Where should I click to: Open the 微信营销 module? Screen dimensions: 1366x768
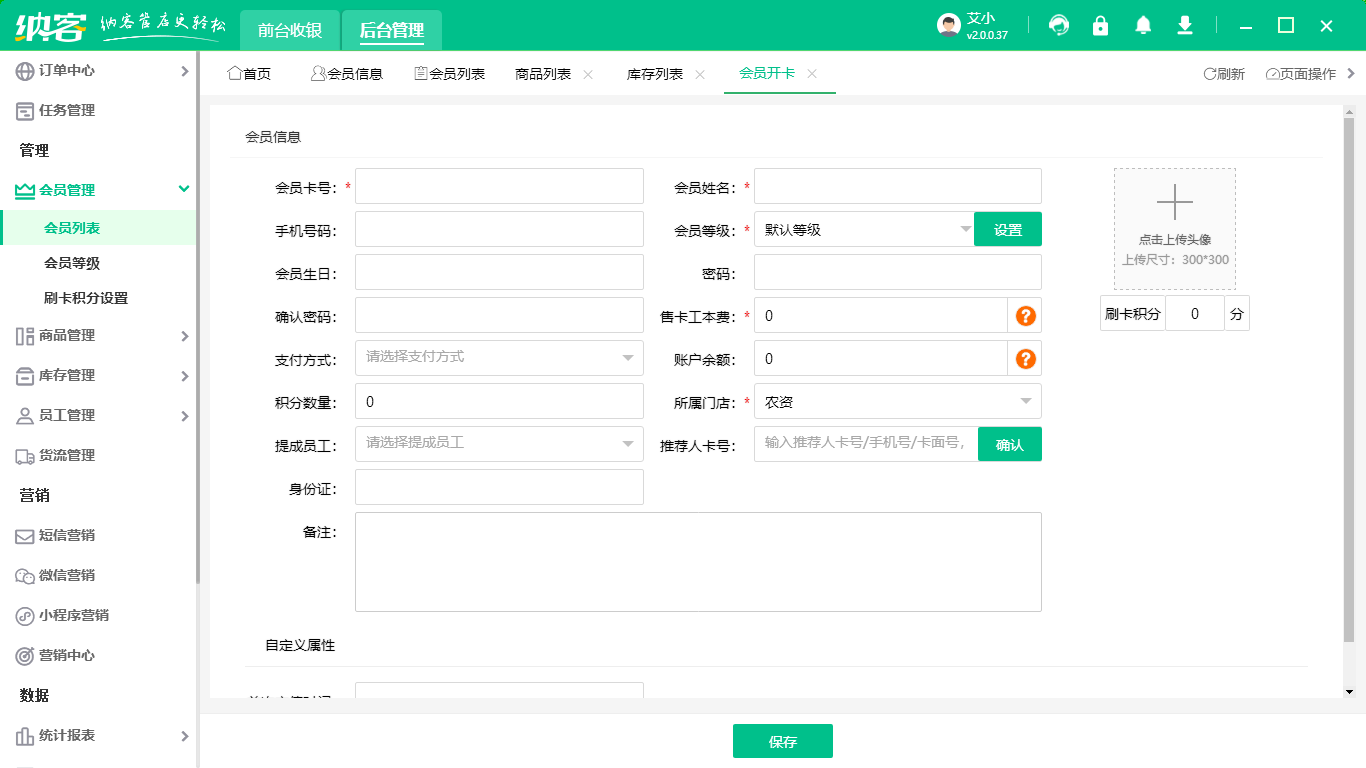(62, 575)
